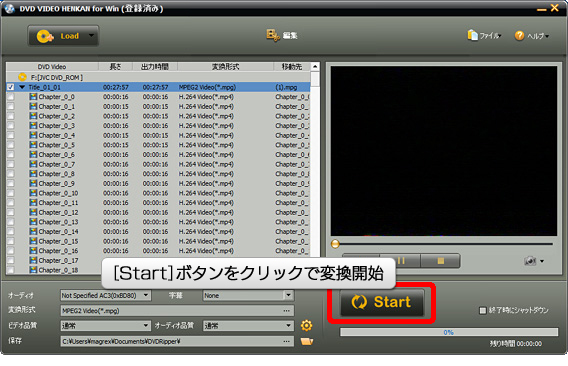
Task: Open the ファイル menu
Action: (x=485, y=36)
